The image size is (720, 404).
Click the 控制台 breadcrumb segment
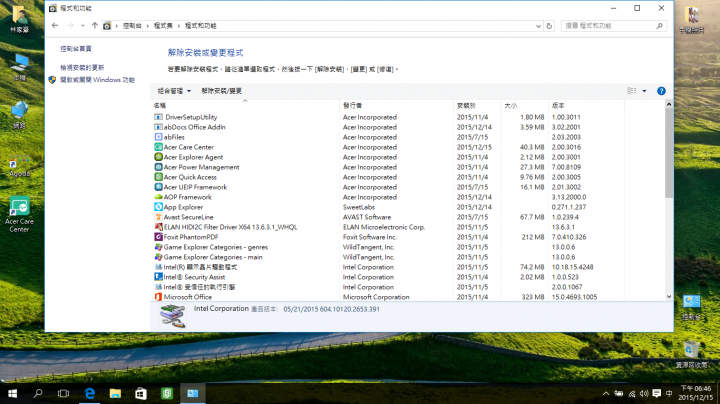pyautogui.click(x=132, y=26)
